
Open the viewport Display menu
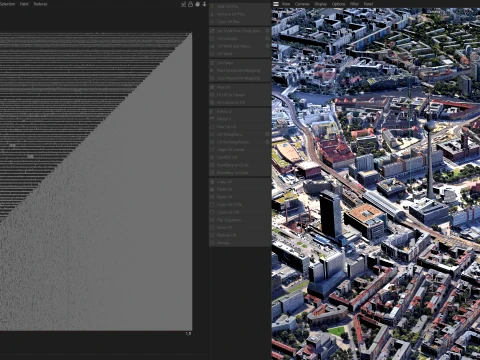click(x=321, y=4)
